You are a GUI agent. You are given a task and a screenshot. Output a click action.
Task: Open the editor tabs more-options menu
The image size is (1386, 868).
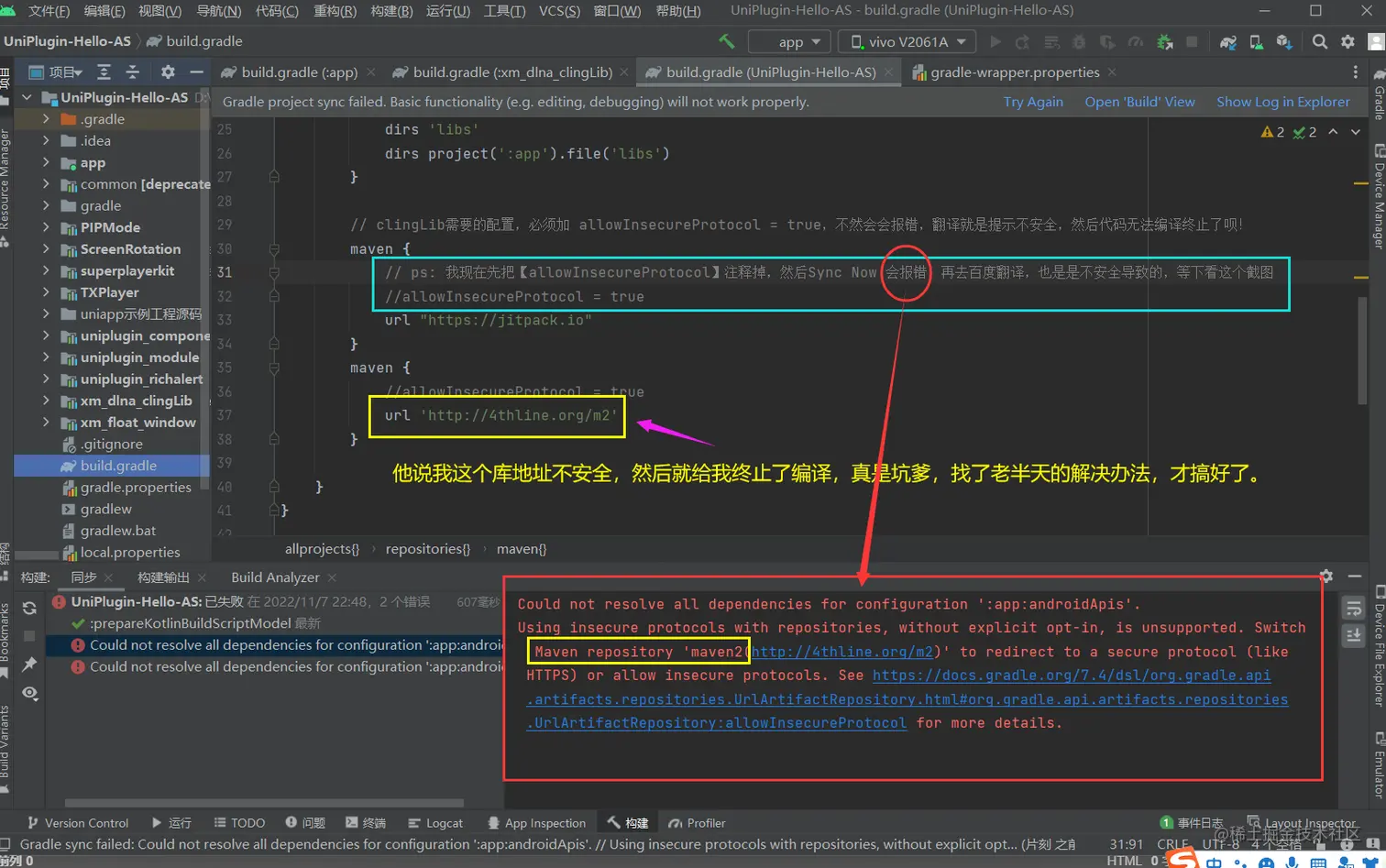point(1356,72)
